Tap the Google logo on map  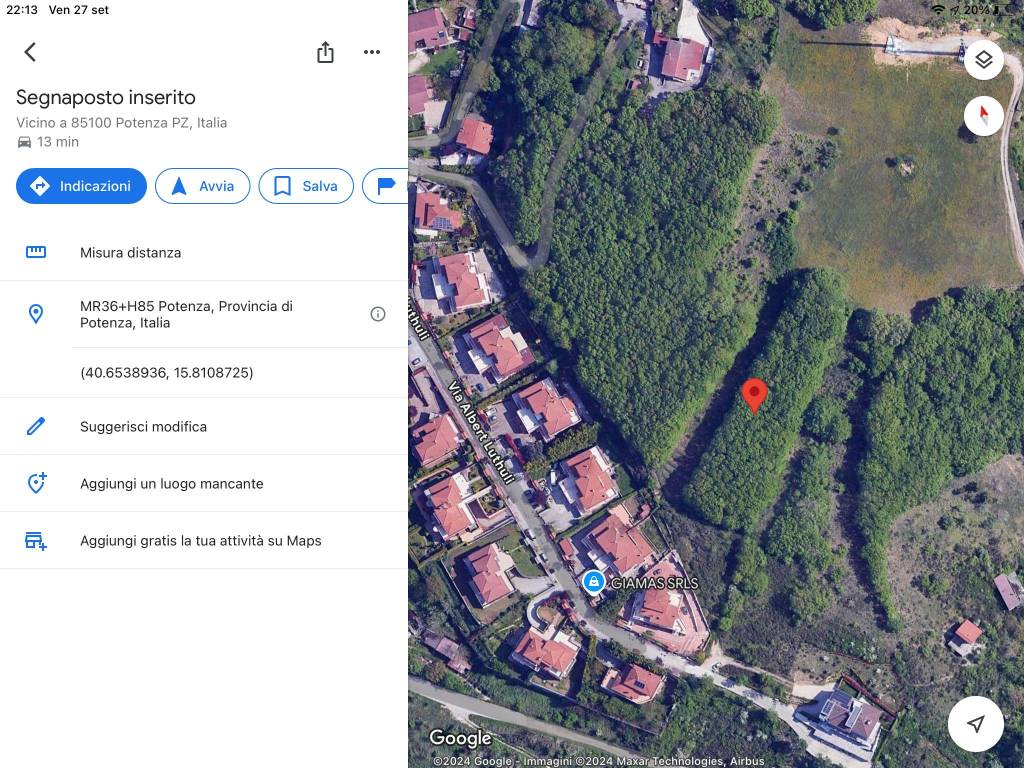pyautogui.click(x=460, y=739)
